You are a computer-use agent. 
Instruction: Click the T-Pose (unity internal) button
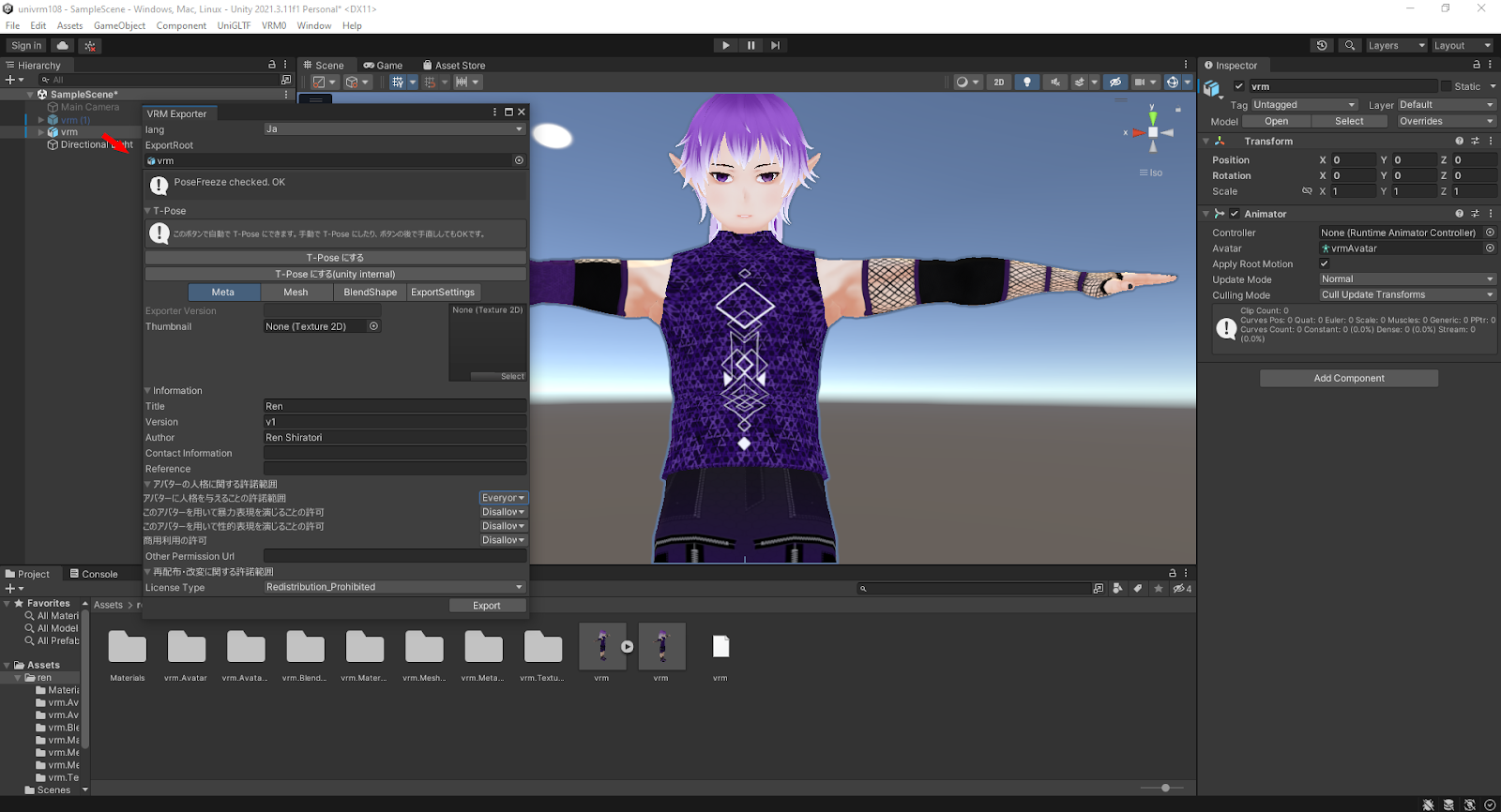[335, 274]
